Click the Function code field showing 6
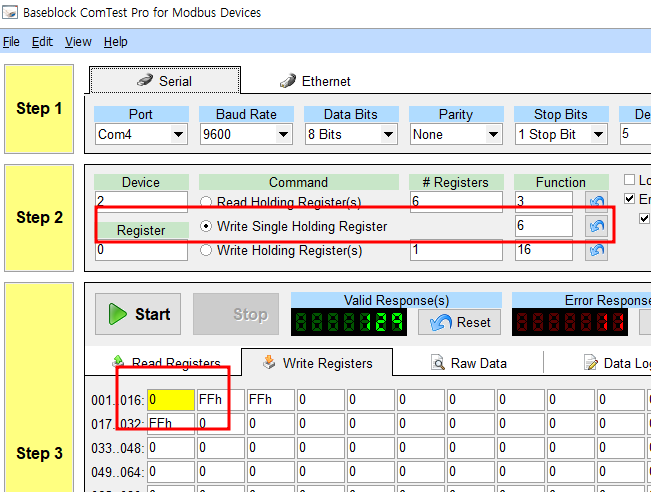The width and height of the screenshot is (651, 492). [544, 226]
